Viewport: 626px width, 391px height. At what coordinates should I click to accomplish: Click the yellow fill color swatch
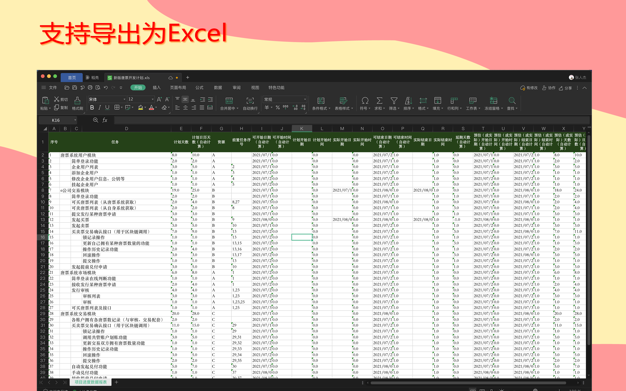(x=141, y=108)
